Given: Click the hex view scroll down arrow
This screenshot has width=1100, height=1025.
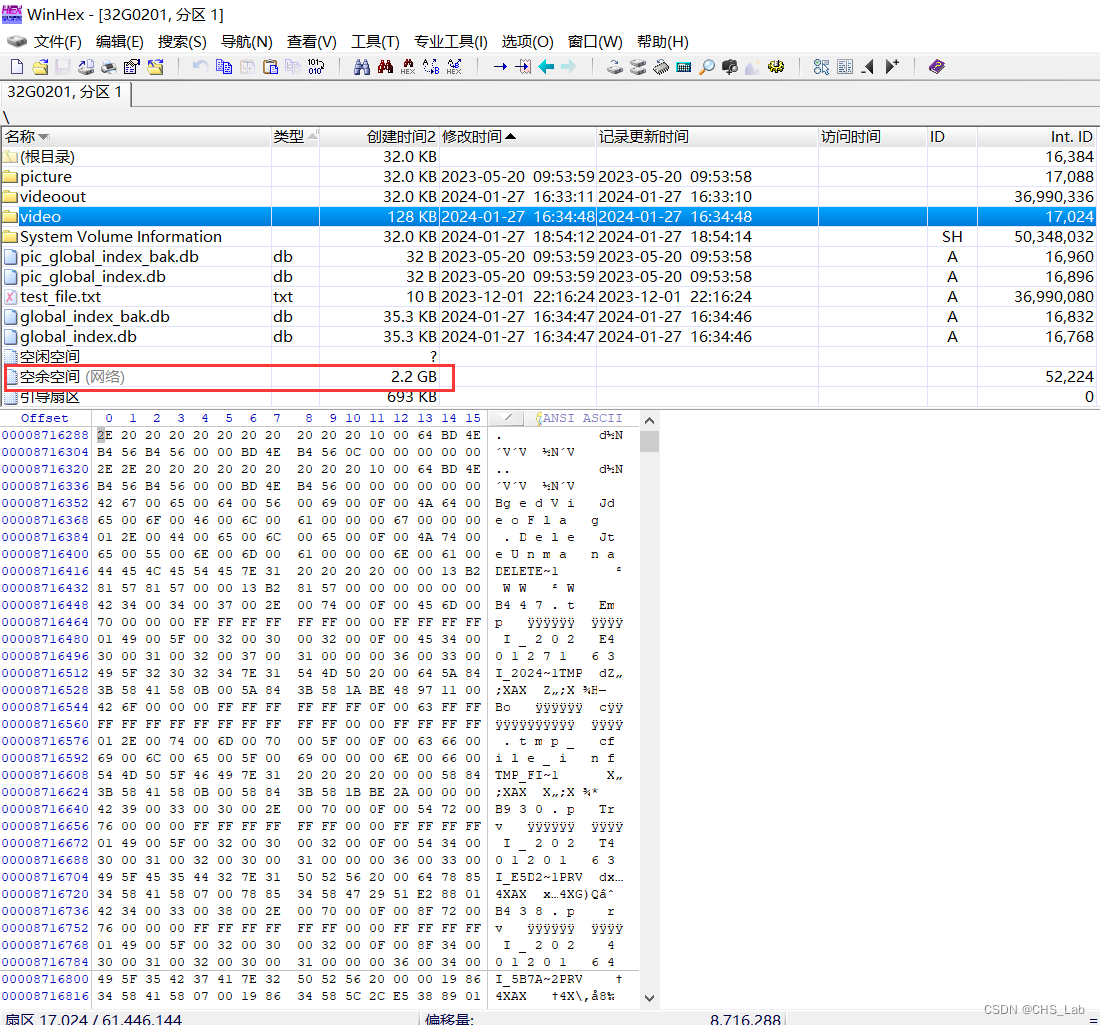Looking at the screenshot, I should [649, 998].
